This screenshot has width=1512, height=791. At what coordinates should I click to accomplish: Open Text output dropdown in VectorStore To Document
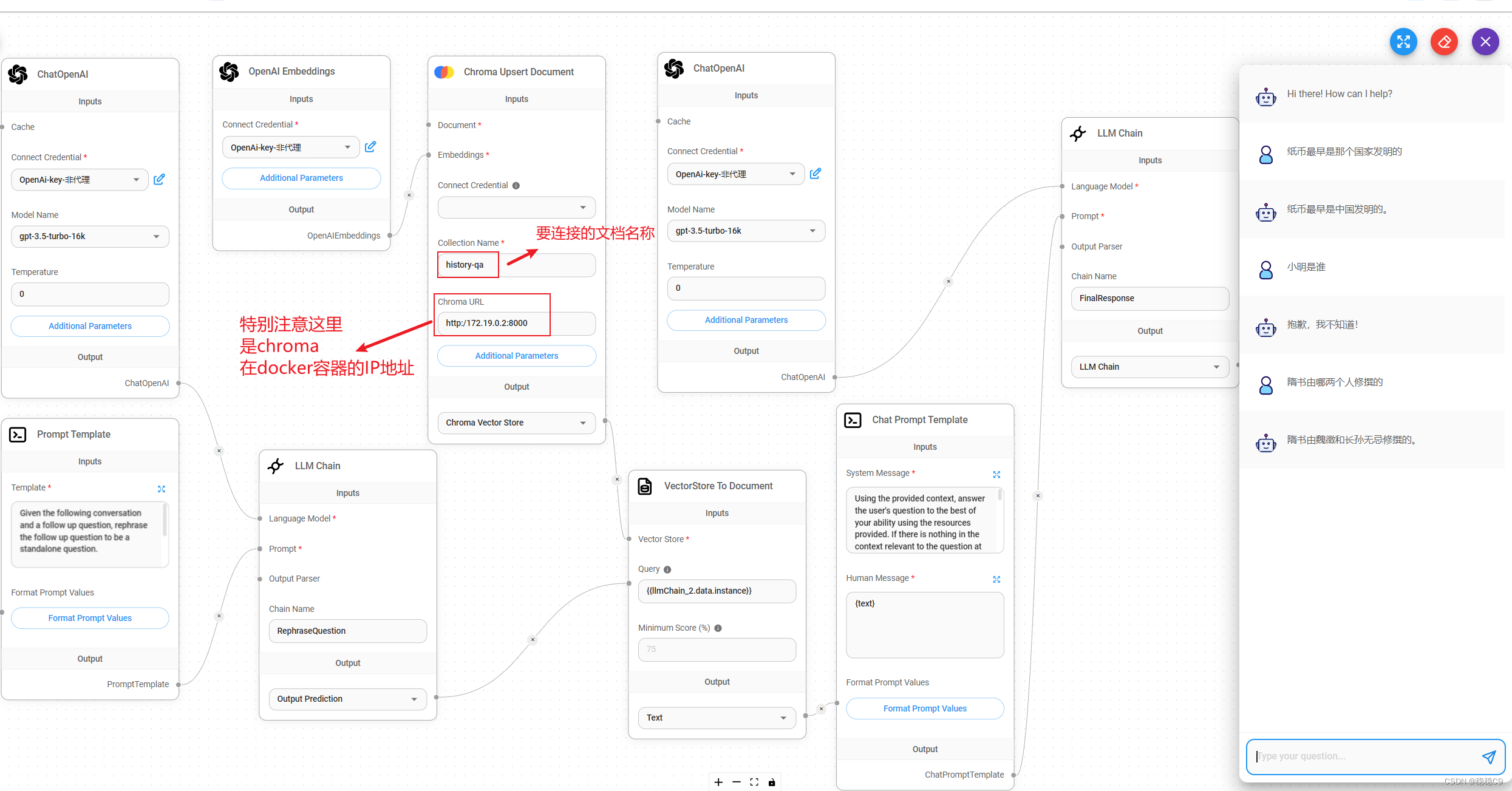tap(717, 718)
